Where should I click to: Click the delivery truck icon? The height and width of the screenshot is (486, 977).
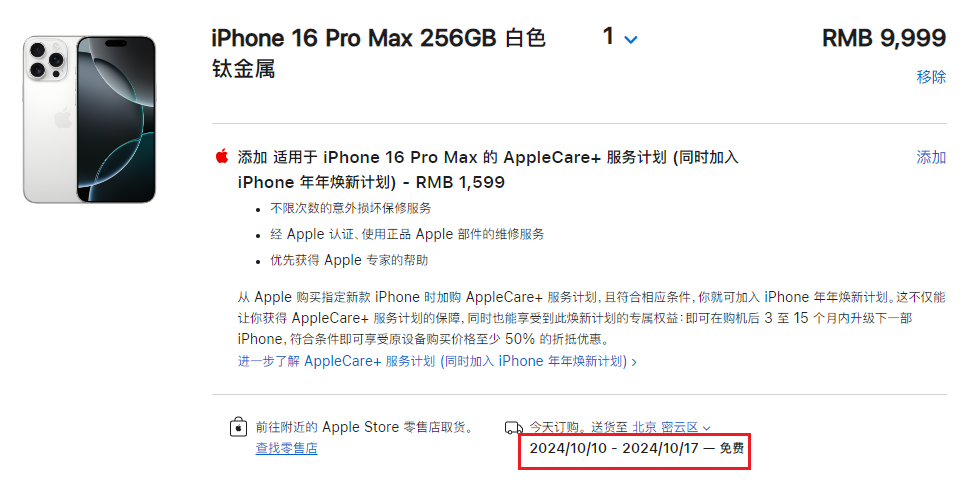pos(513,427)
